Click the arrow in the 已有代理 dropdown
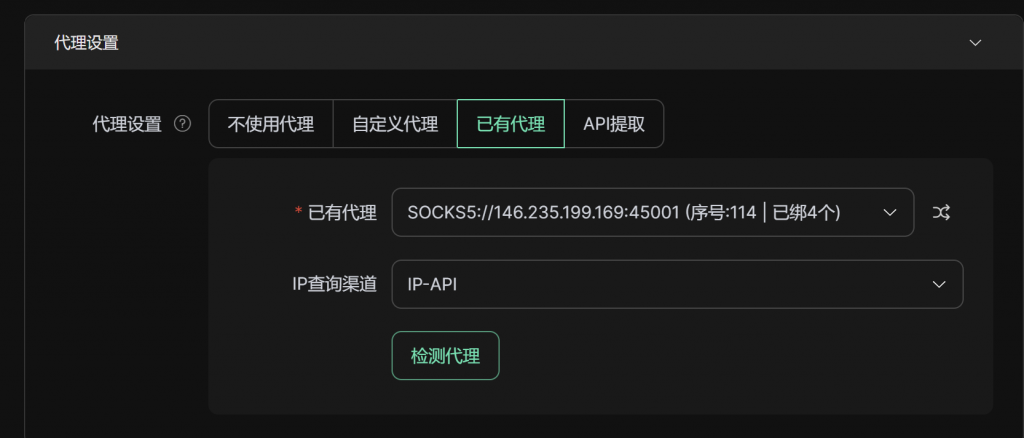The height and width of the screenshot is (438, 1024). pyautogui.click(x=890, y=212)
